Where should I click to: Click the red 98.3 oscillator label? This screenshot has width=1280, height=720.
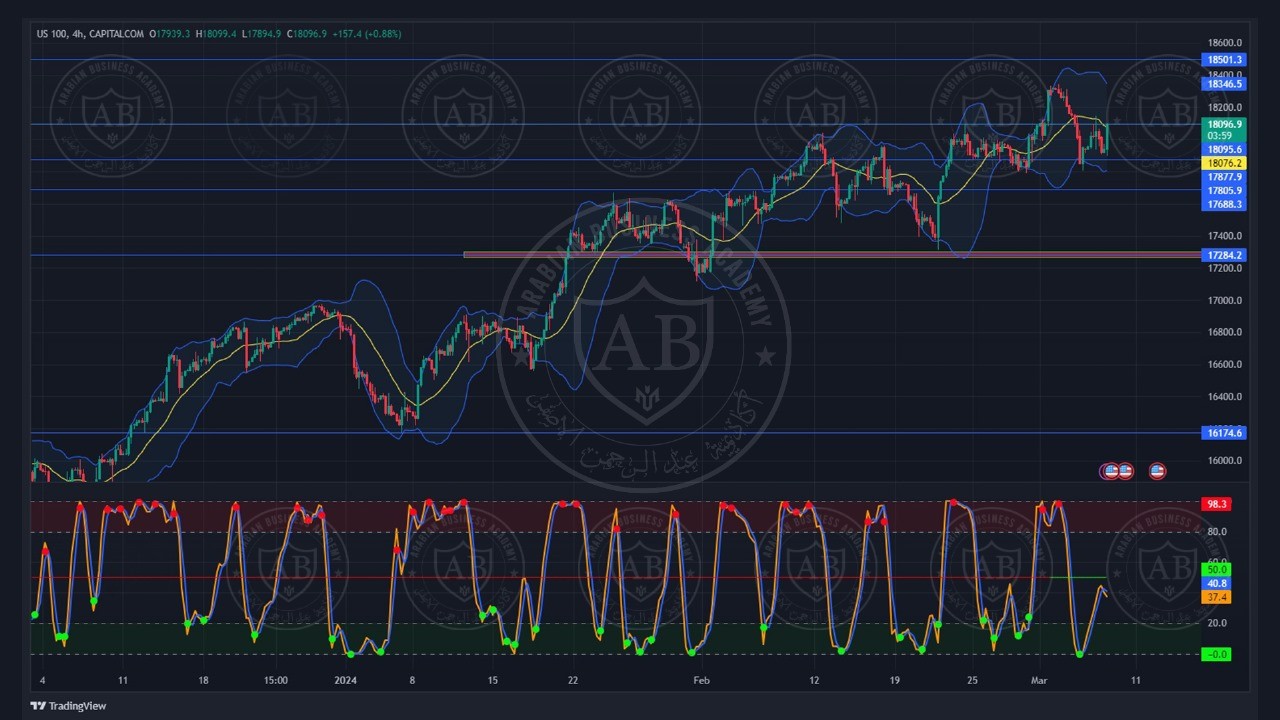click(x=1216, y=505)
